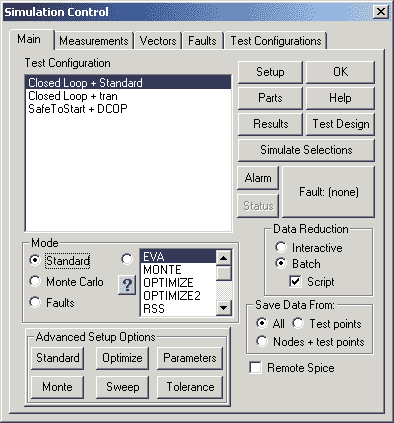Click the Help button
The height and width of the screenshot is (423, 394).
340,98
